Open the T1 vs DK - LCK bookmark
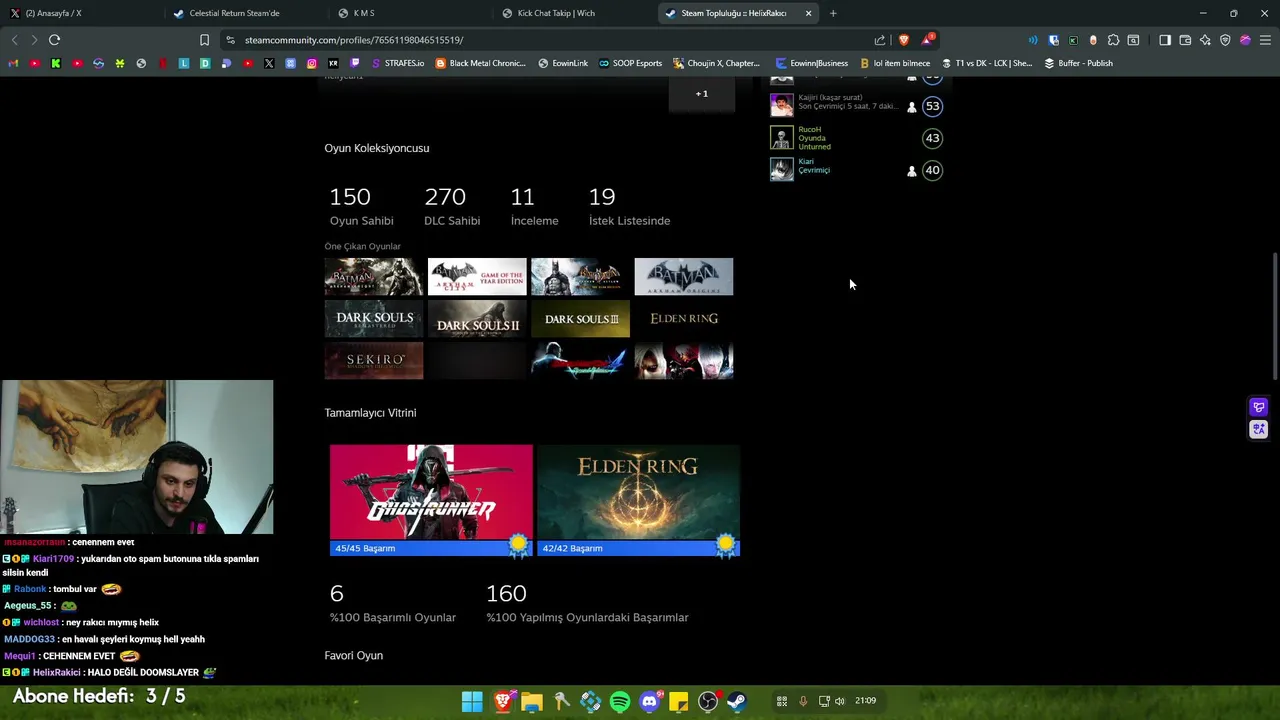 987,63
